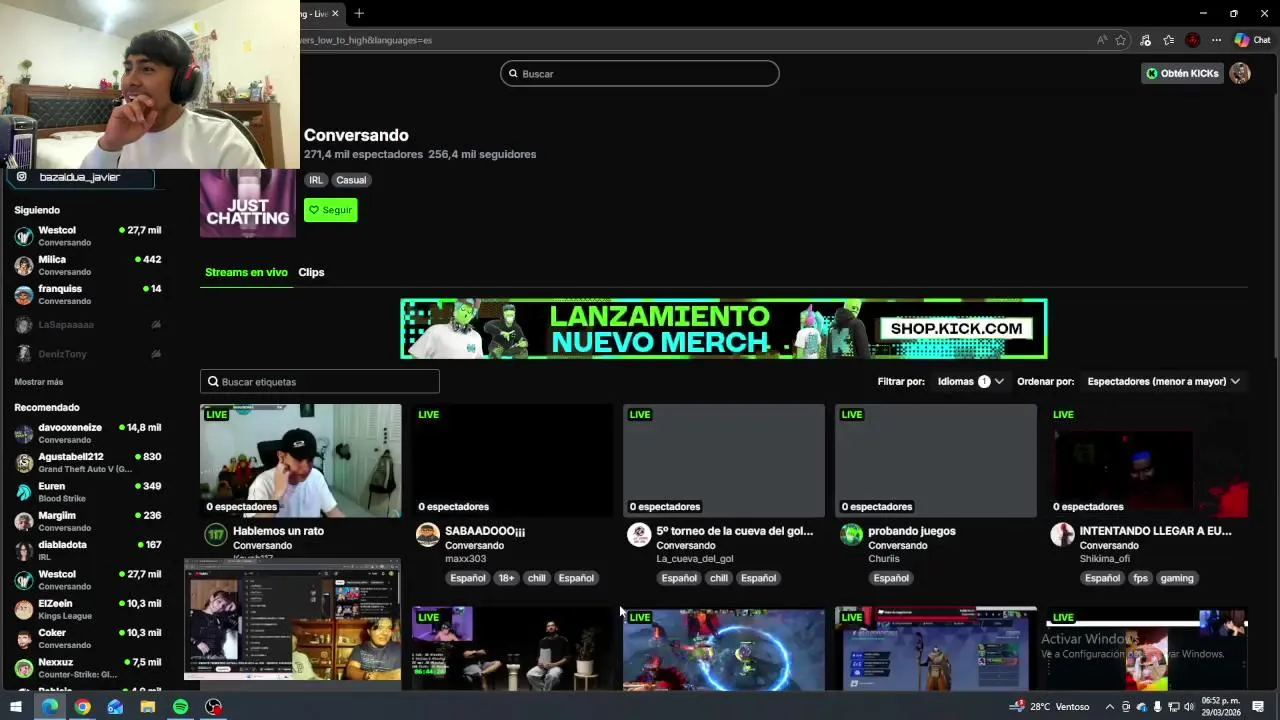1280x720 pixels.
Task: Select the fps tag on Shikima_ofi stream
Action: pos(1140,578)
